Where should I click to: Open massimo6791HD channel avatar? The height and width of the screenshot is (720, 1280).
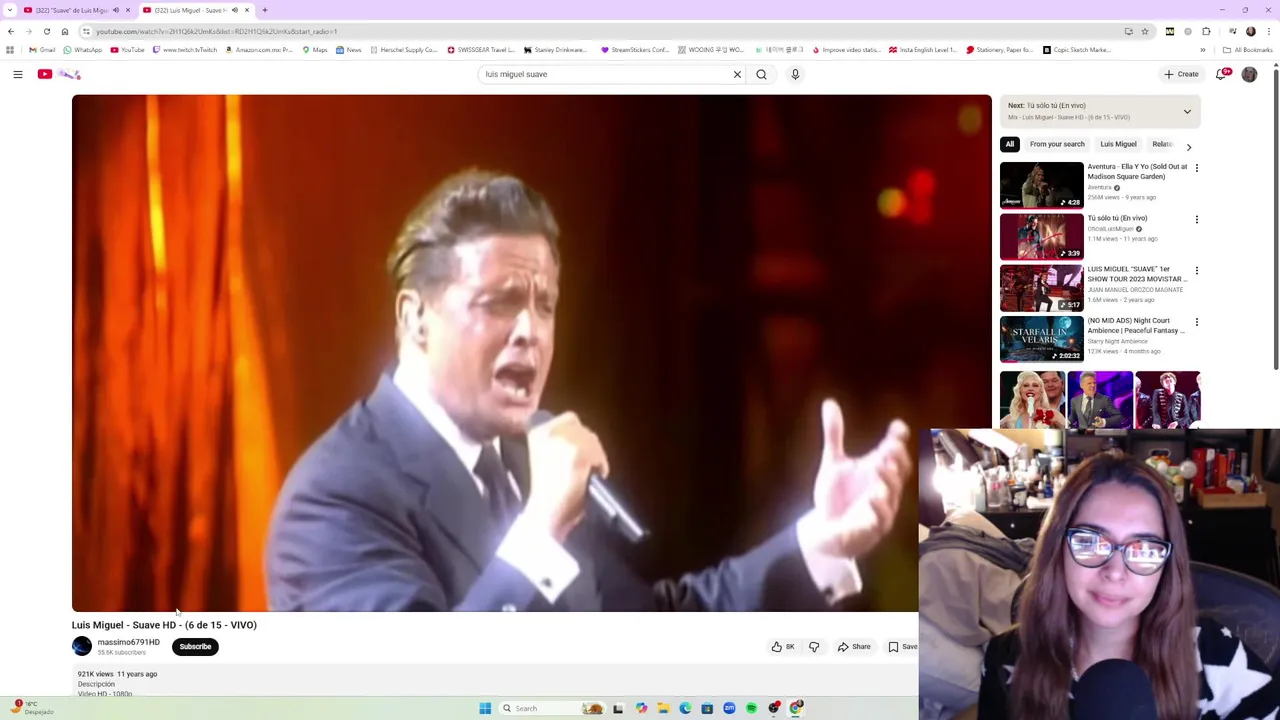(82, 647)
